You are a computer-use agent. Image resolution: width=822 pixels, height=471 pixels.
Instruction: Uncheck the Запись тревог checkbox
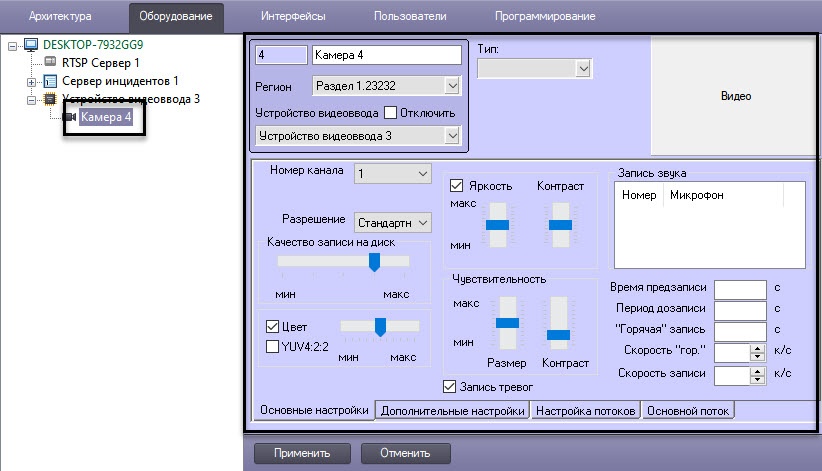click(449, 386)
